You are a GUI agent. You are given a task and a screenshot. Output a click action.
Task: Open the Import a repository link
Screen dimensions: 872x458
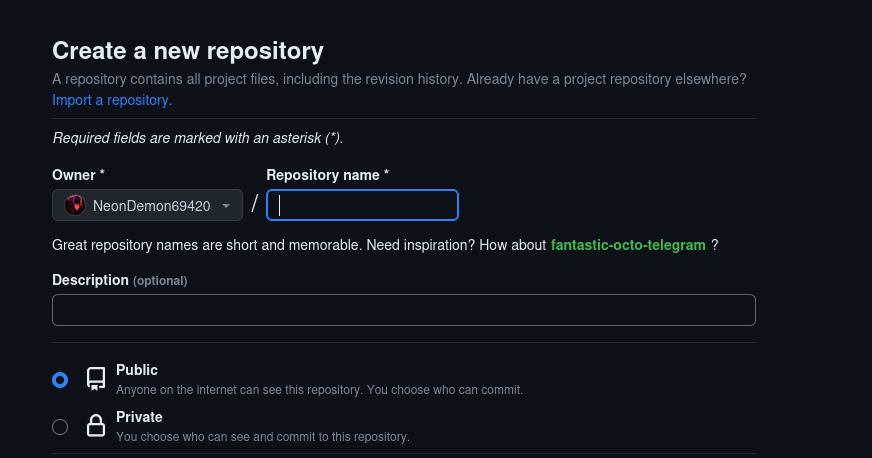coord(112,100)
